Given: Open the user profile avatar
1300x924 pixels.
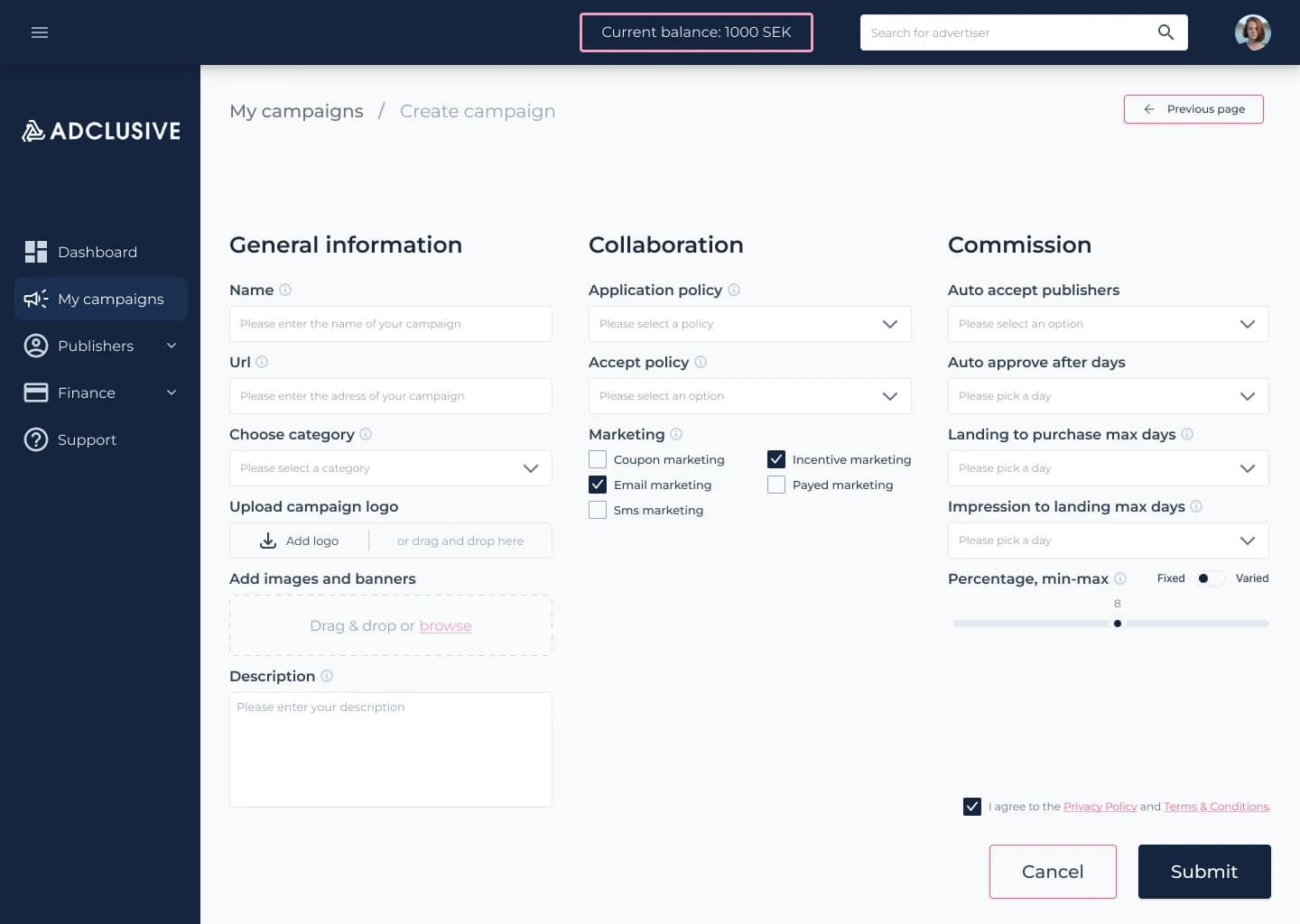Looking at the screenshot, I should pyautogui.click(x=1253, y=32).
